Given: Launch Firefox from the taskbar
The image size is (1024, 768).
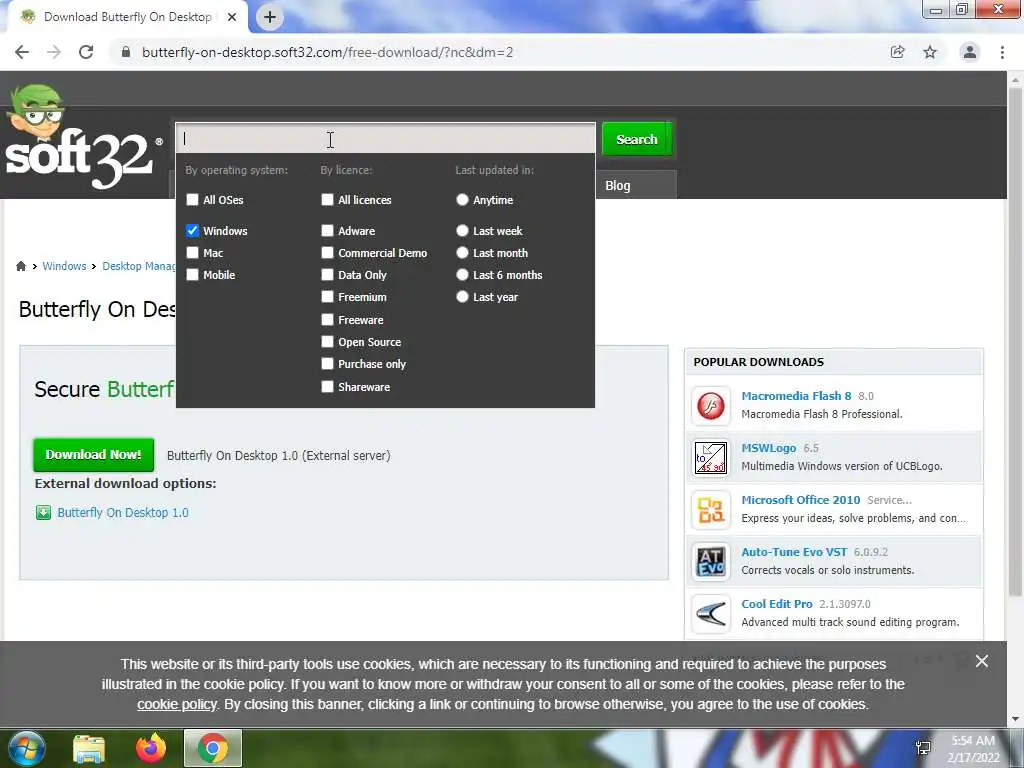Looking at the screenshot, I should (151, 748).
